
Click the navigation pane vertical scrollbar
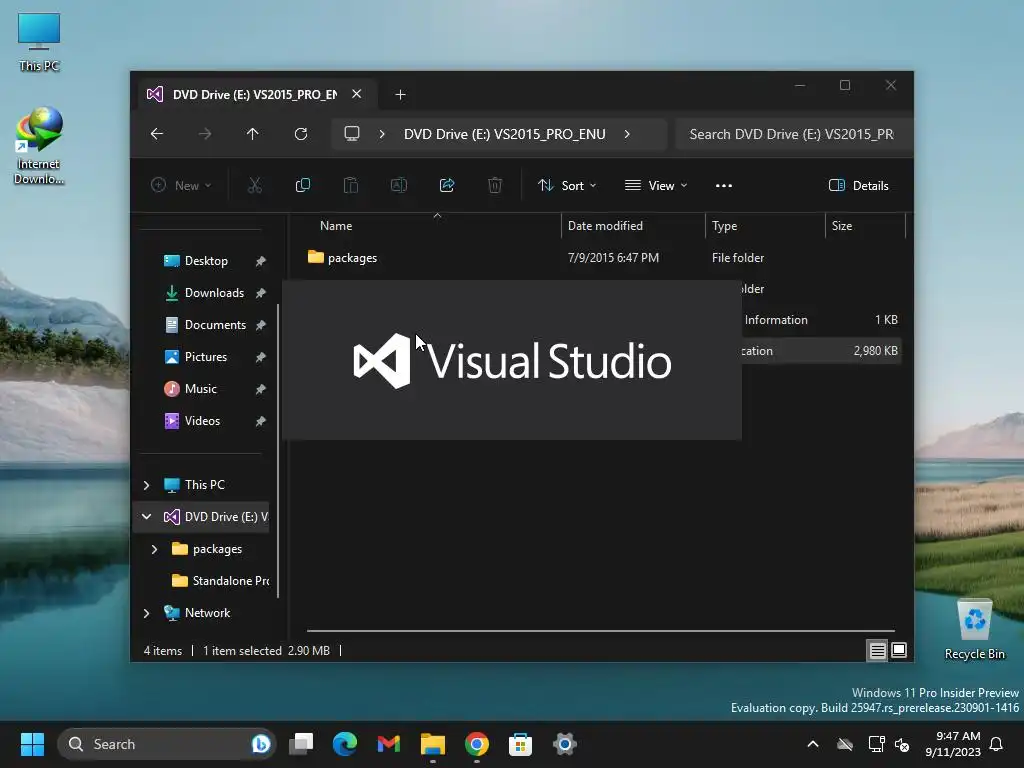[x=278, y=451]
